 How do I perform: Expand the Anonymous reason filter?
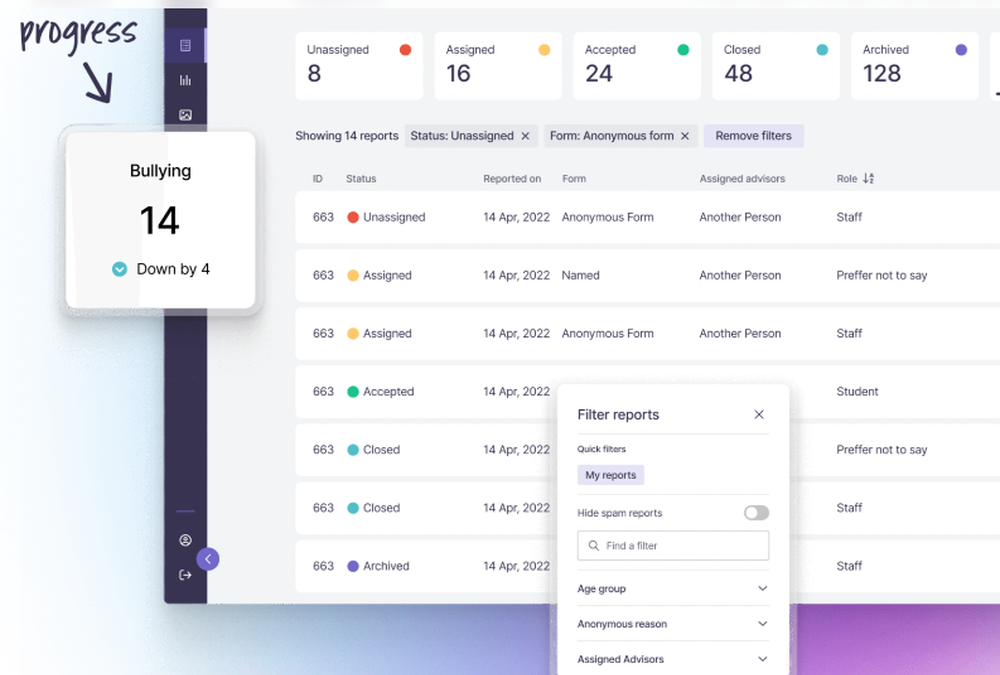point(762,624)
